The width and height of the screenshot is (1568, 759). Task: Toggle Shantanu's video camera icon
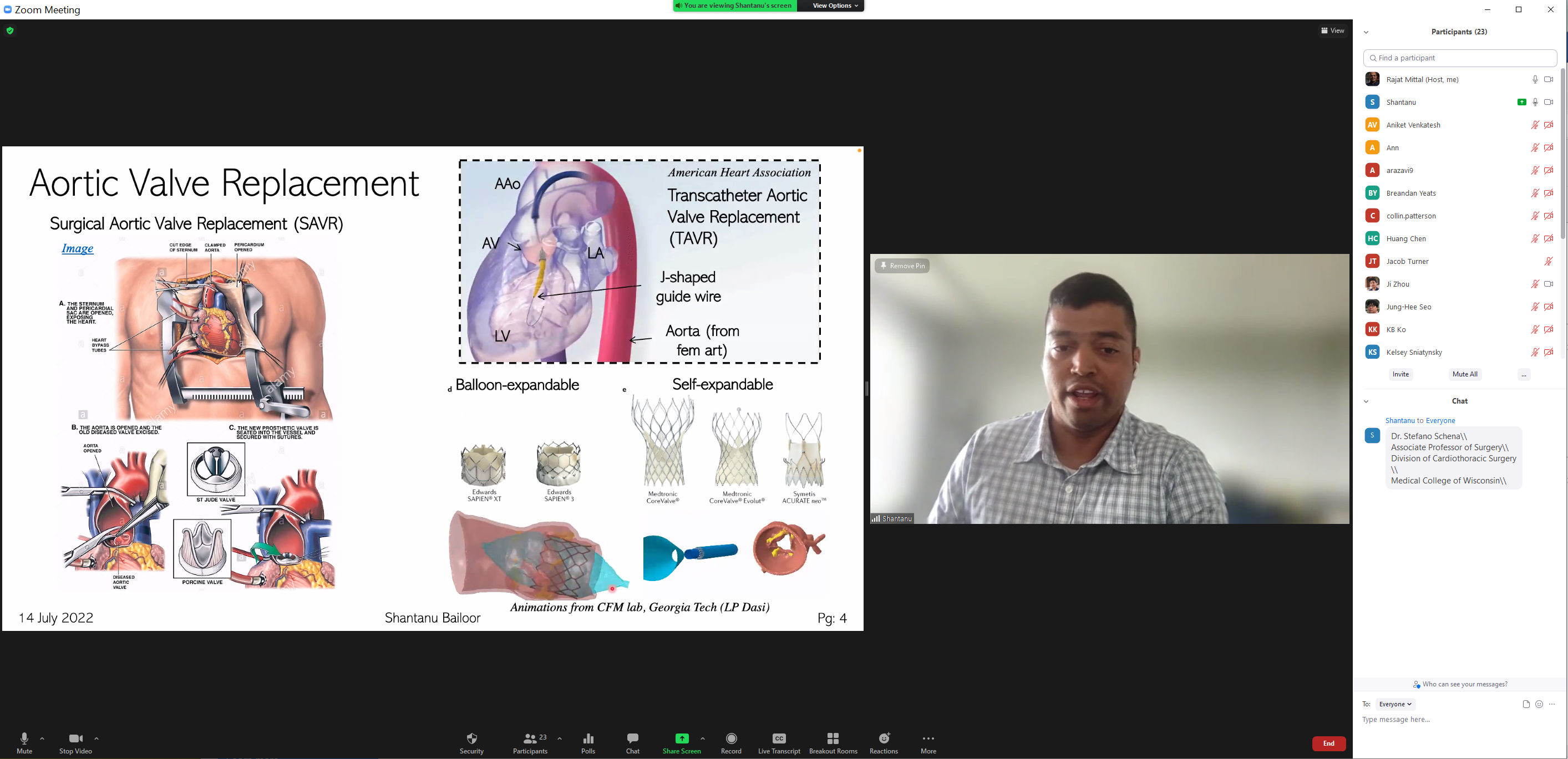(1549, 102)
